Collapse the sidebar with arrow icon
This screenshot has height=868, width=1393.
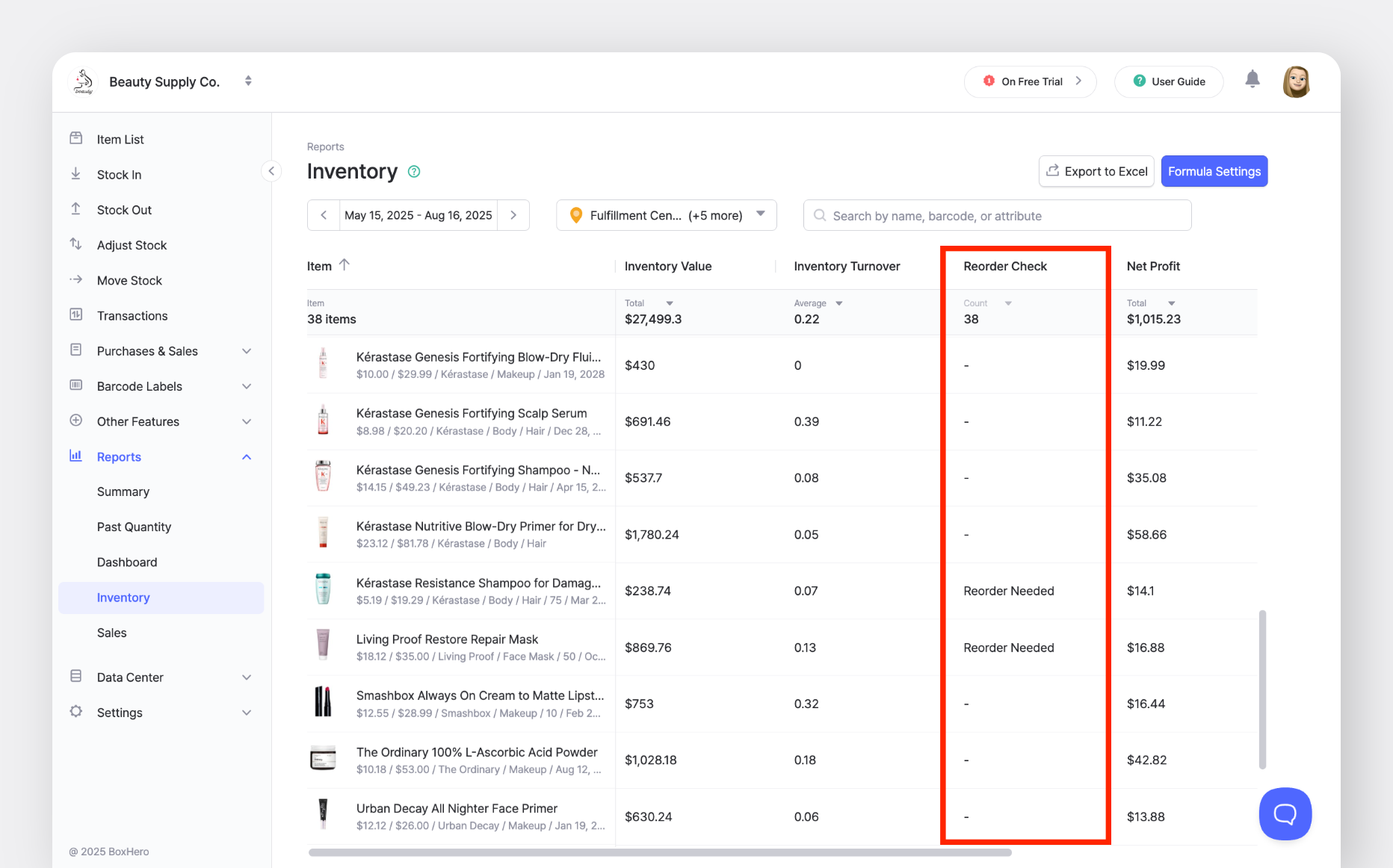point(271,171)
